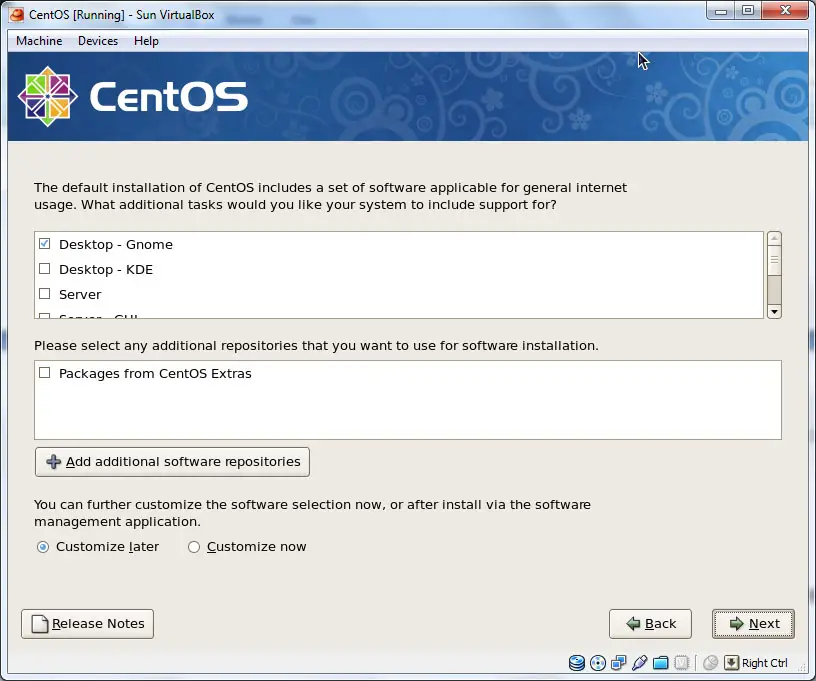The height and width of the screenshot is (681, 816).
Task: Open the Devices menu
Action: pyautogui.click(x=97, y=41)
